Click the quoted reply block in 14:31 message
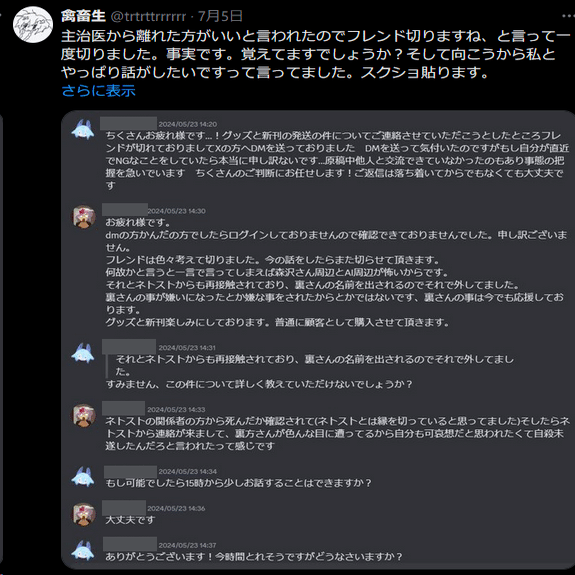 coord(312,365)
